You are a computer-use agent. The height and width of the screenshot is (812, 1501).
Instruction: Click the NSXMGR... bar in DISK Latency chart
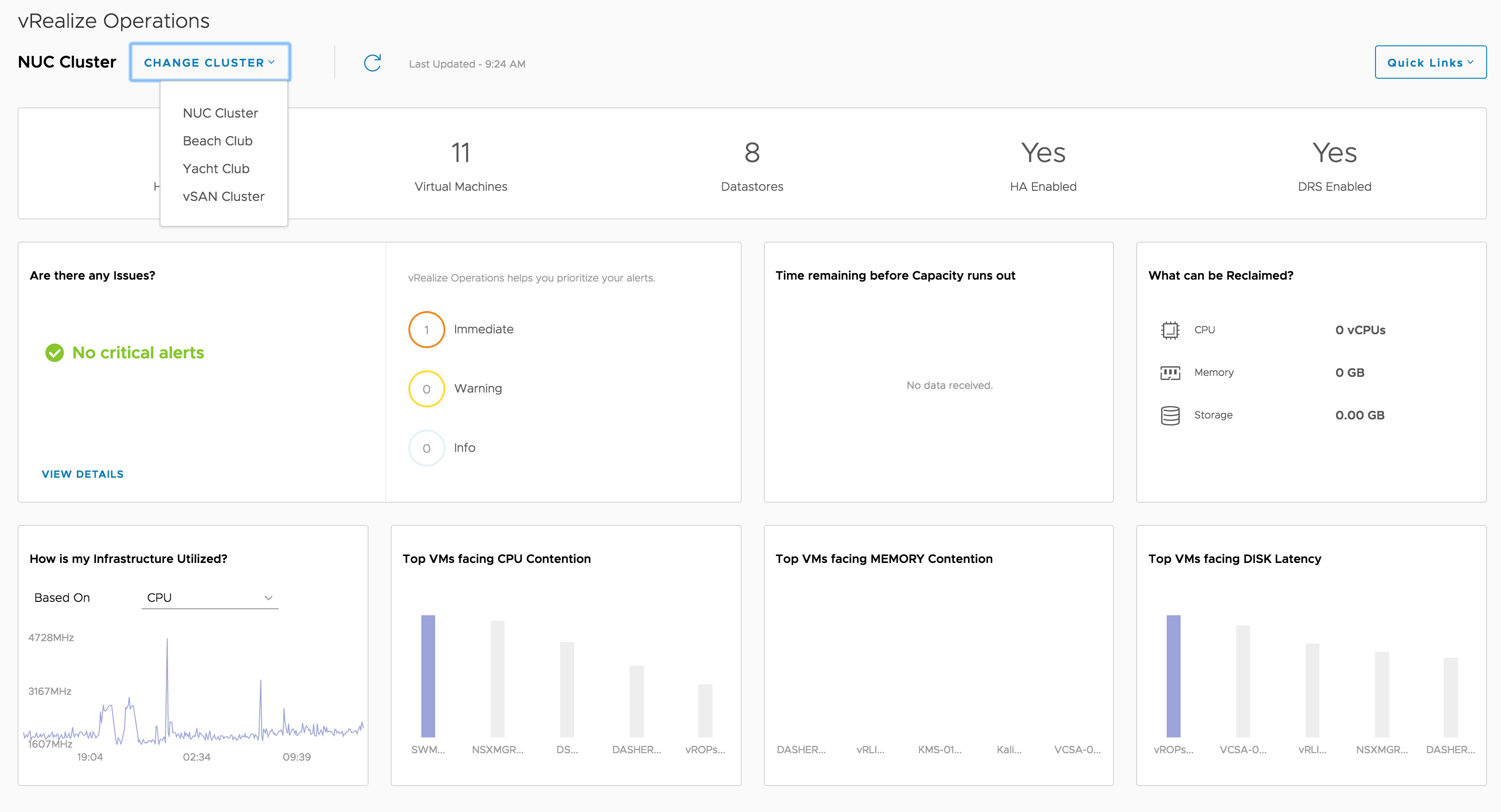coord(1382,694)
